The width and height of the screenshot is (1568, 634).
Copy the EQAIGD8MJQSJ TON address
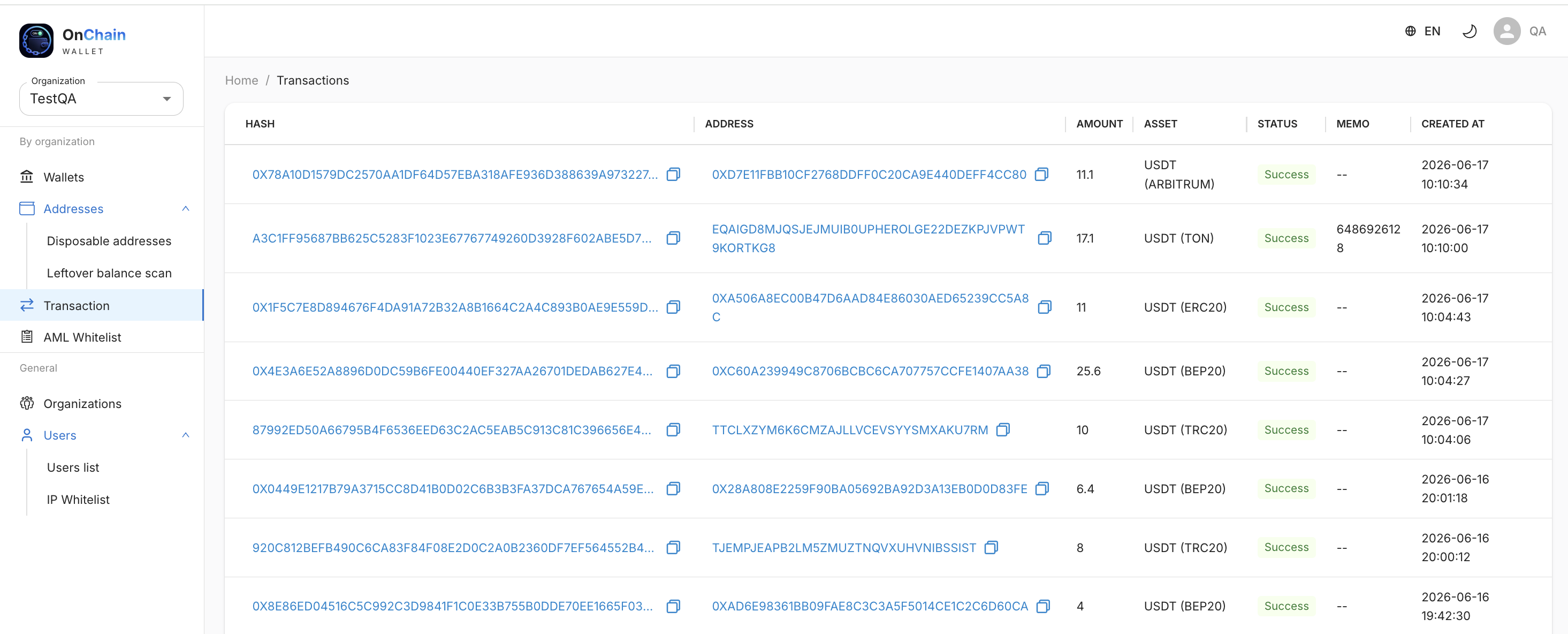point(1045,238)
